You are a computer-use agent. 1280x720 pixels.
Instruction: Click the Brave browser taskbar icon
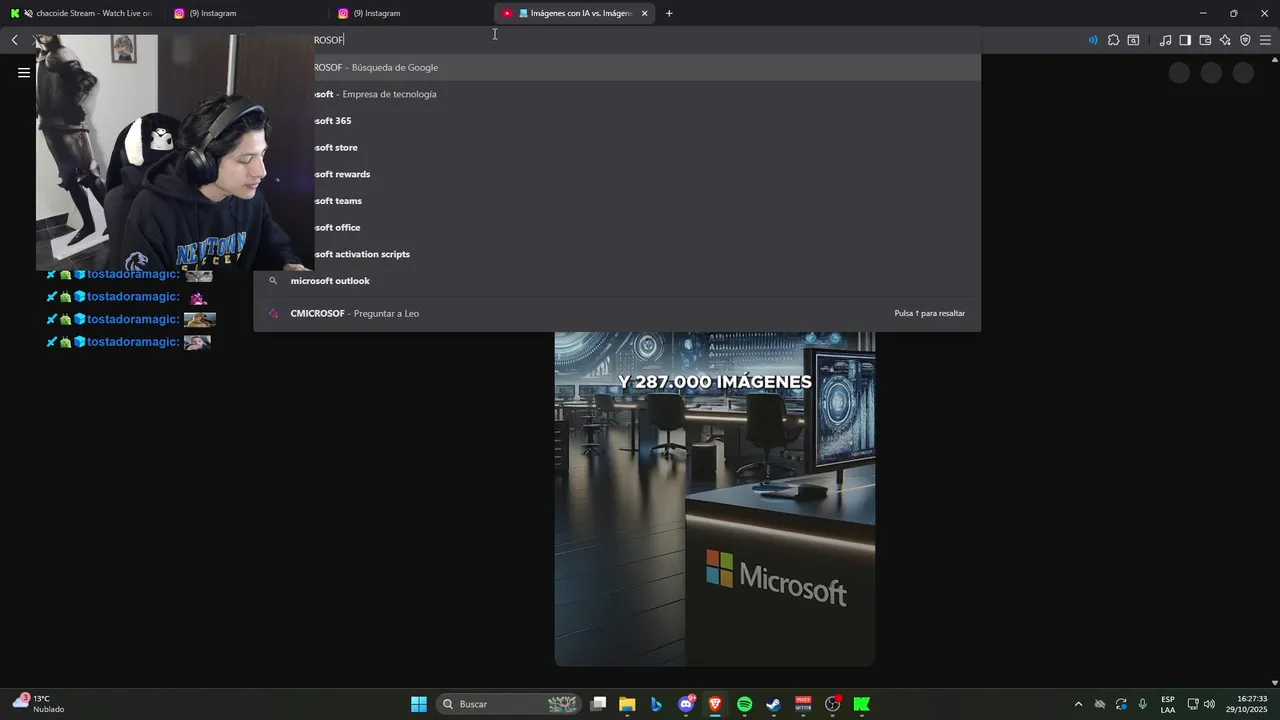[x=715, y=704]
